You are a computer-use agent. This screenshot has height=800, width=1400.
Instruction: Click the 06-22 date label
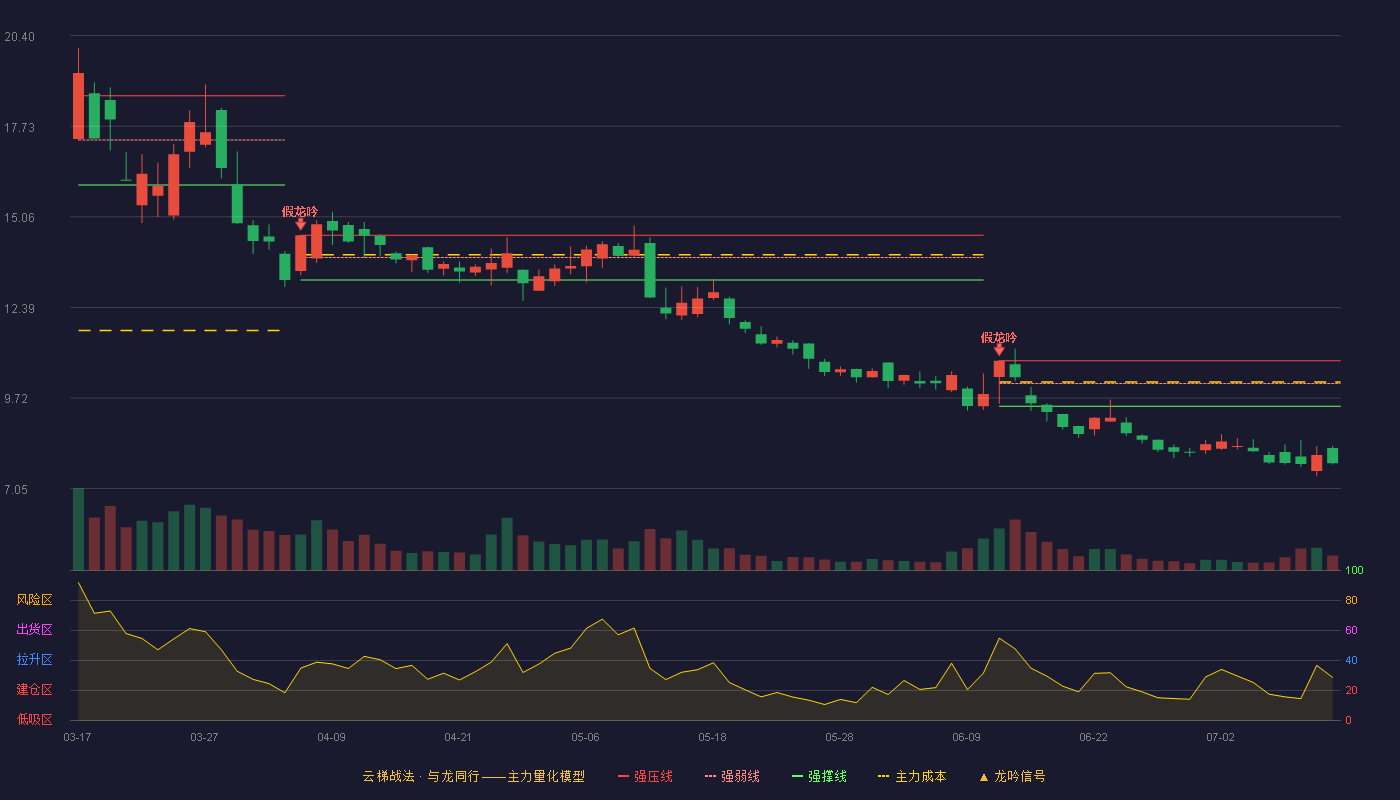click(x=1093, y=737)
